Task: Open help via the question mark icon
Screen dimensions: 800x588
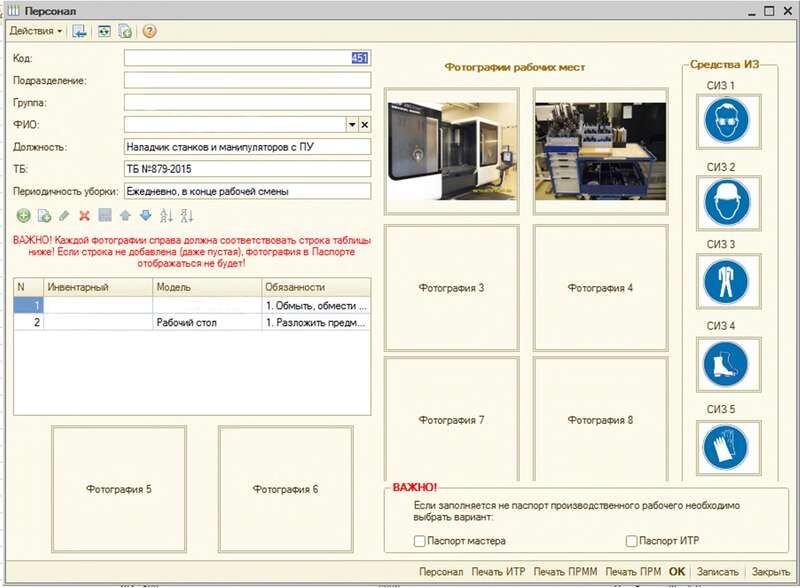Action: pos(150,31)
